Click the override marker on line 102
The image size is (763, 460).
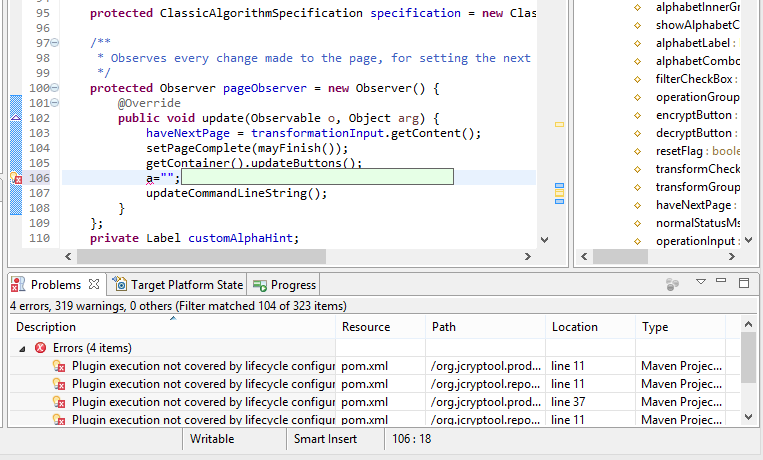pos(16,118)
